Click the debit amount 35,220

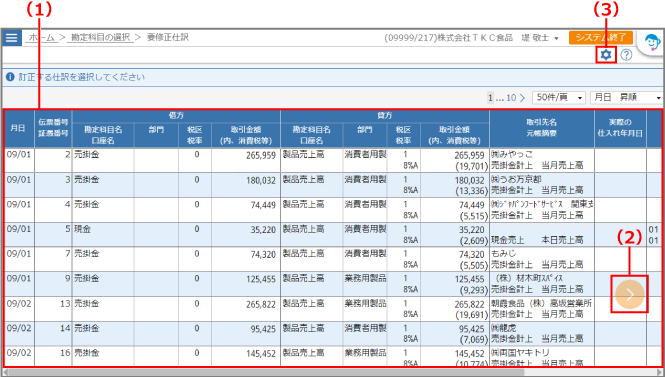pos(263,230)
